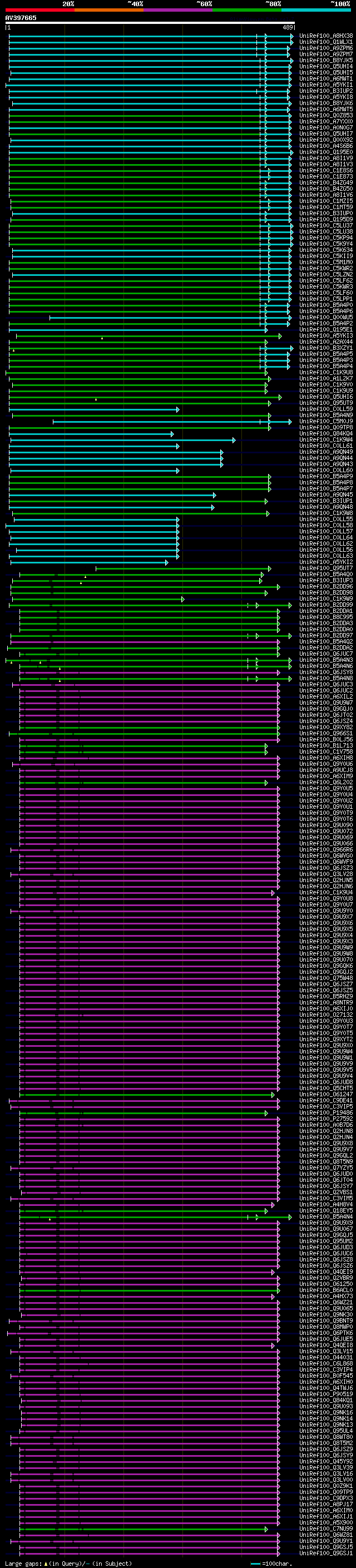Select the UniRef100_B4ZG49 label
Image resolution: width=356 pixels, height=1568 pixels.
tap(326, 182)
